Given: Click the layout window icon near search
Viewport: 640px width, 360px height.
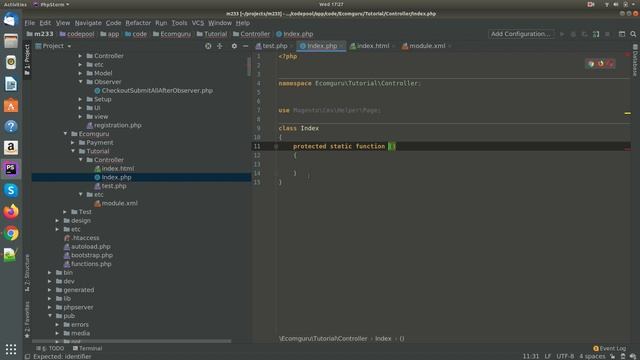Looking at the screenshot, I should pyautogui.click(x=622, y=34).
